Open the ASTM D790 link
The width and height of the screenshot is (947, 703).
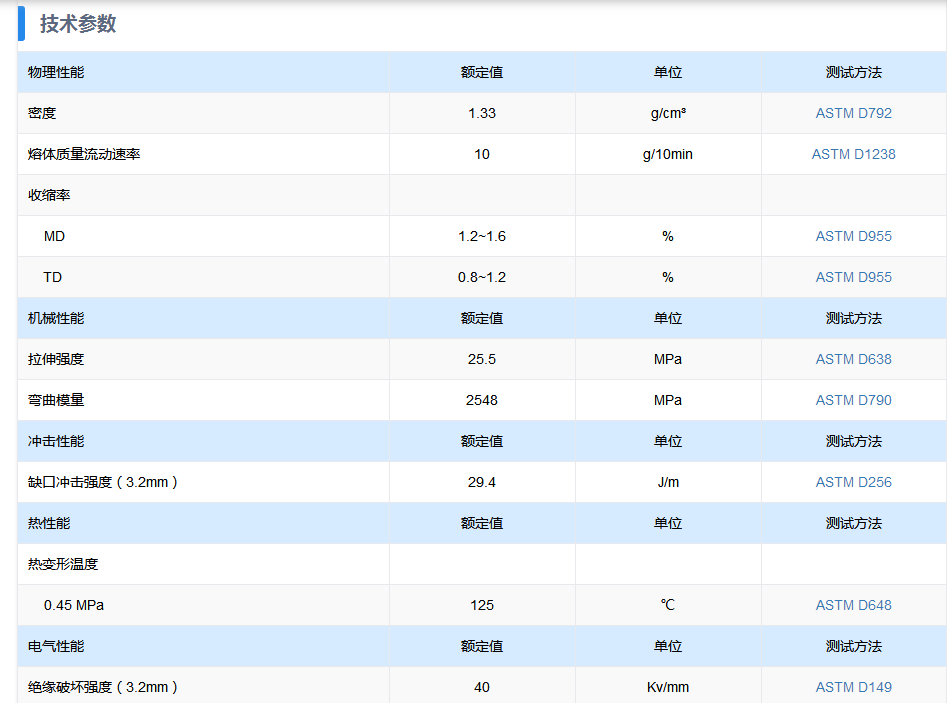pyautogui.click(x=853, y=400)
